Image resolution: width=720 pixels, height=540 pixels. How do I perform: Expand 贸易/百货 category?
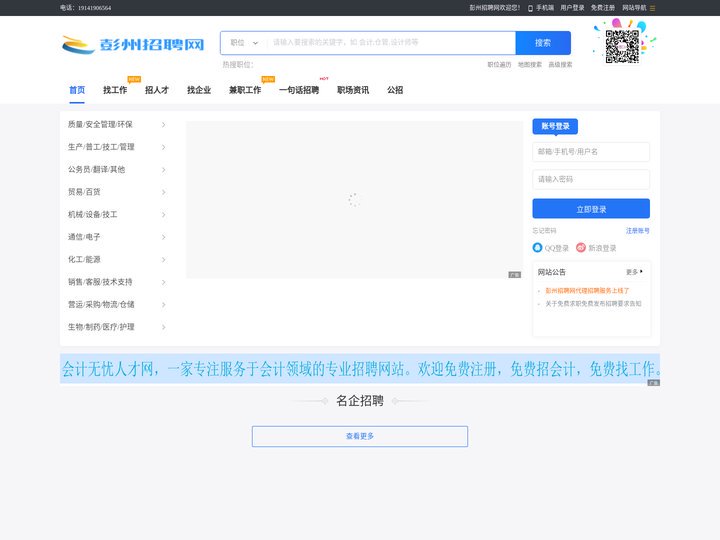(117, 192)
